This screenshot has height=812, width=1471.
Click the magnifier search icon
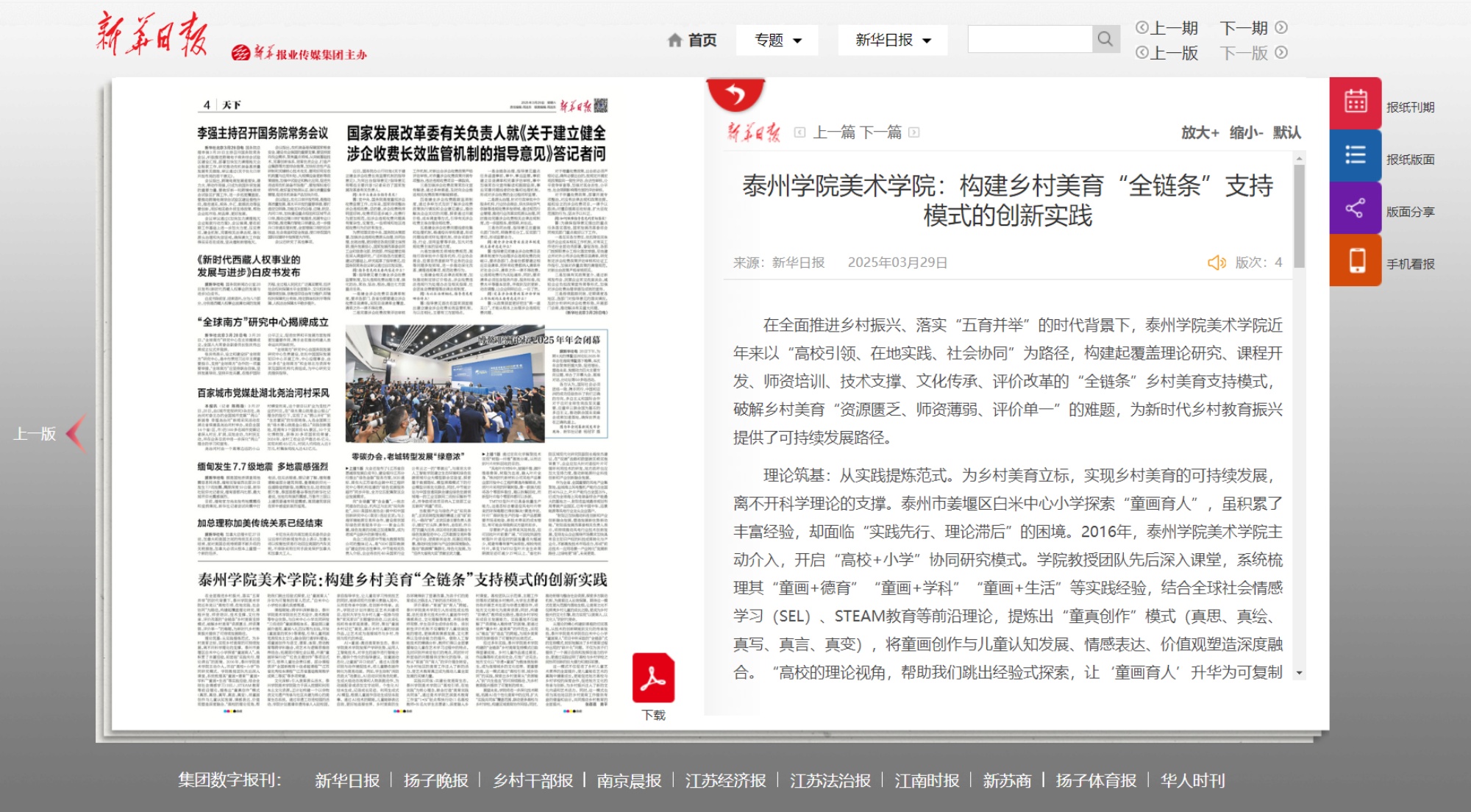[x=1105, y=39]
